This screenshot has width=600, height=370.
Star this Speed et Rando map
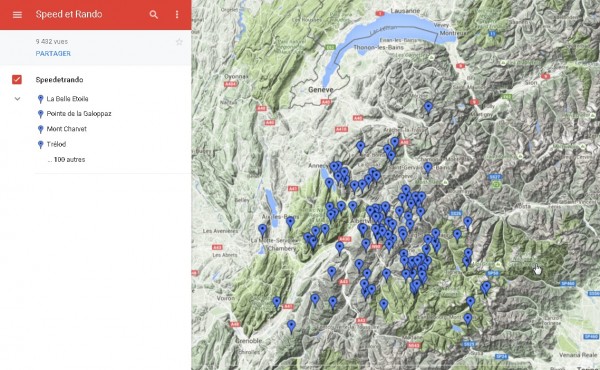[179, 42]
